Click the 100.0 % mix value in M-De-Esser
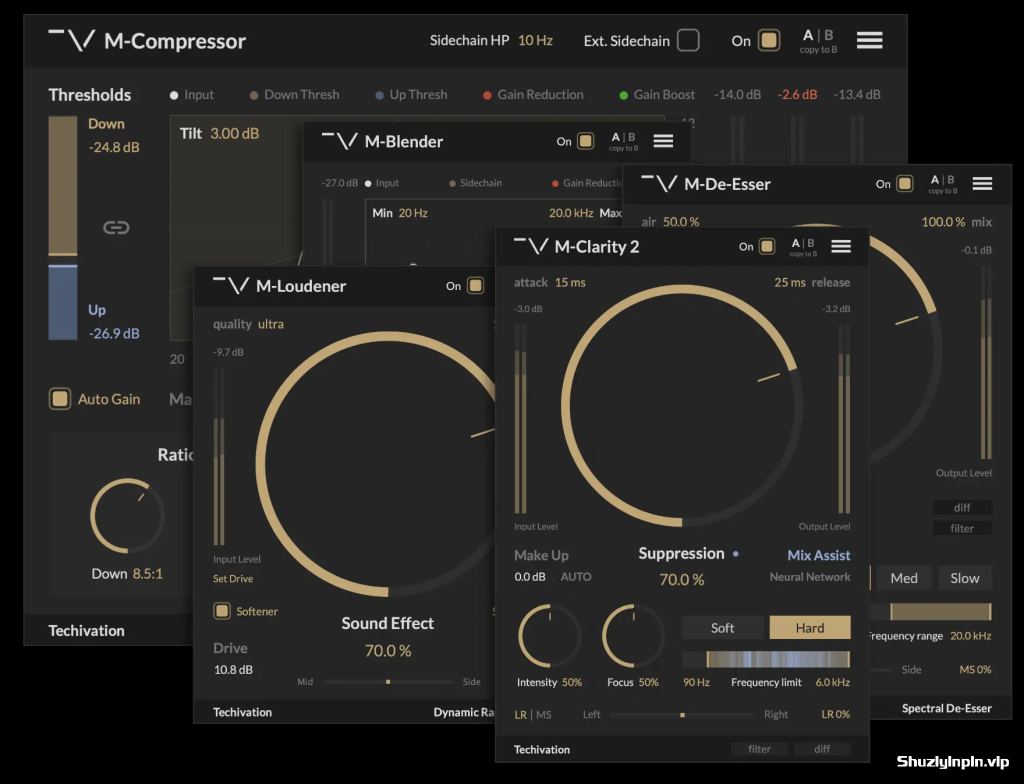This screenshot has width=1024, height=784. click(x=943, y=222)
